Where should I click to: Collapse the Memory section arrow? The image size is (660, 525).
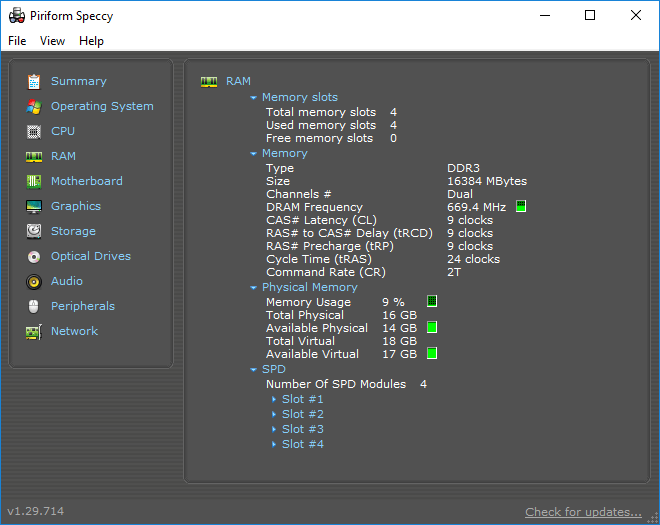coord(253,154)
